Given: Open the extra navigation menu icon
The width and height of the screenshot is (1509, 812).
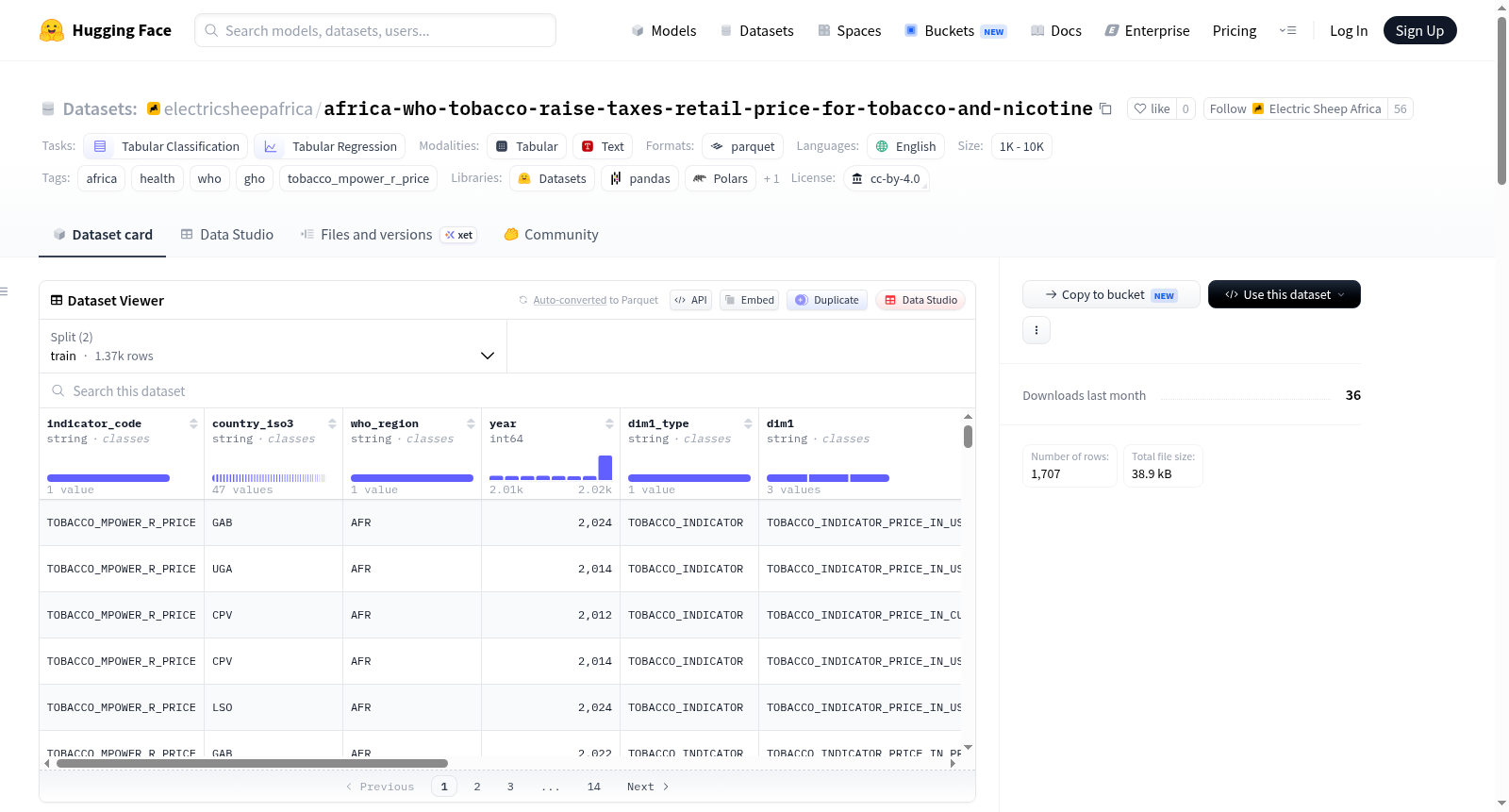Looking at the screenshot, I should [x=1287, y=30].
